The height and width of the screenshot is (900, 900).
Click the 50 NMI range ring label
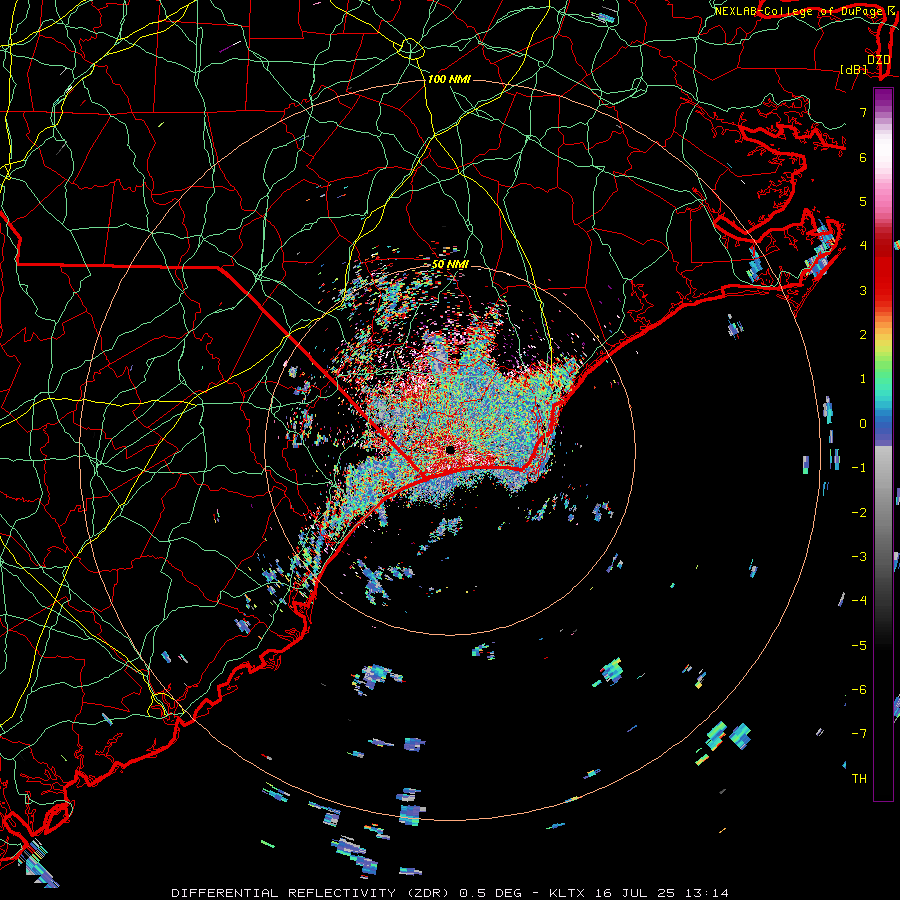[x=450, y=265]
